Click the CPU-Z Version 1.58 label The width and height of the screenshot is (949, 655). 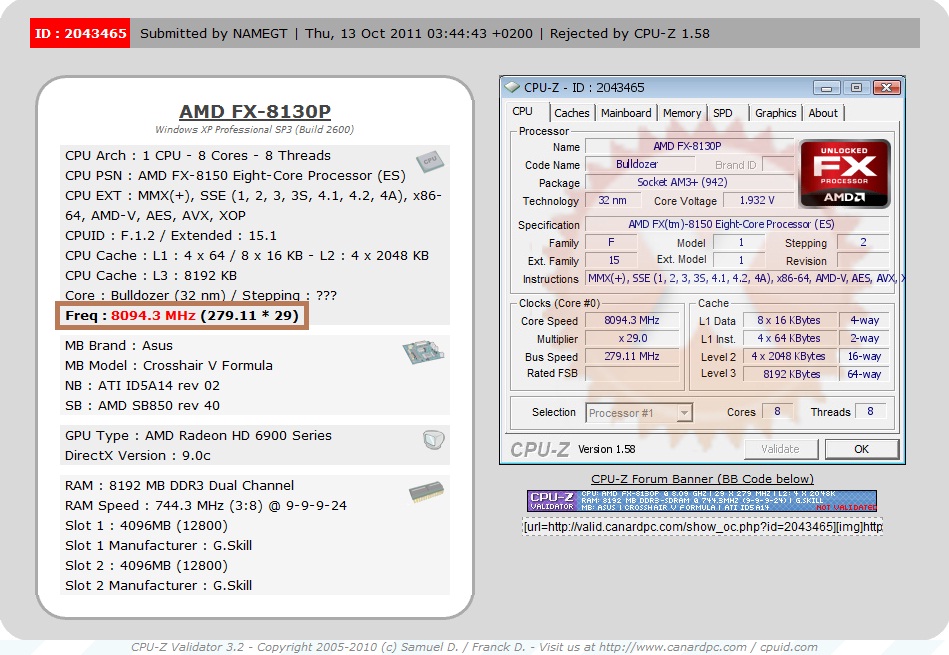tap(606, 449)
